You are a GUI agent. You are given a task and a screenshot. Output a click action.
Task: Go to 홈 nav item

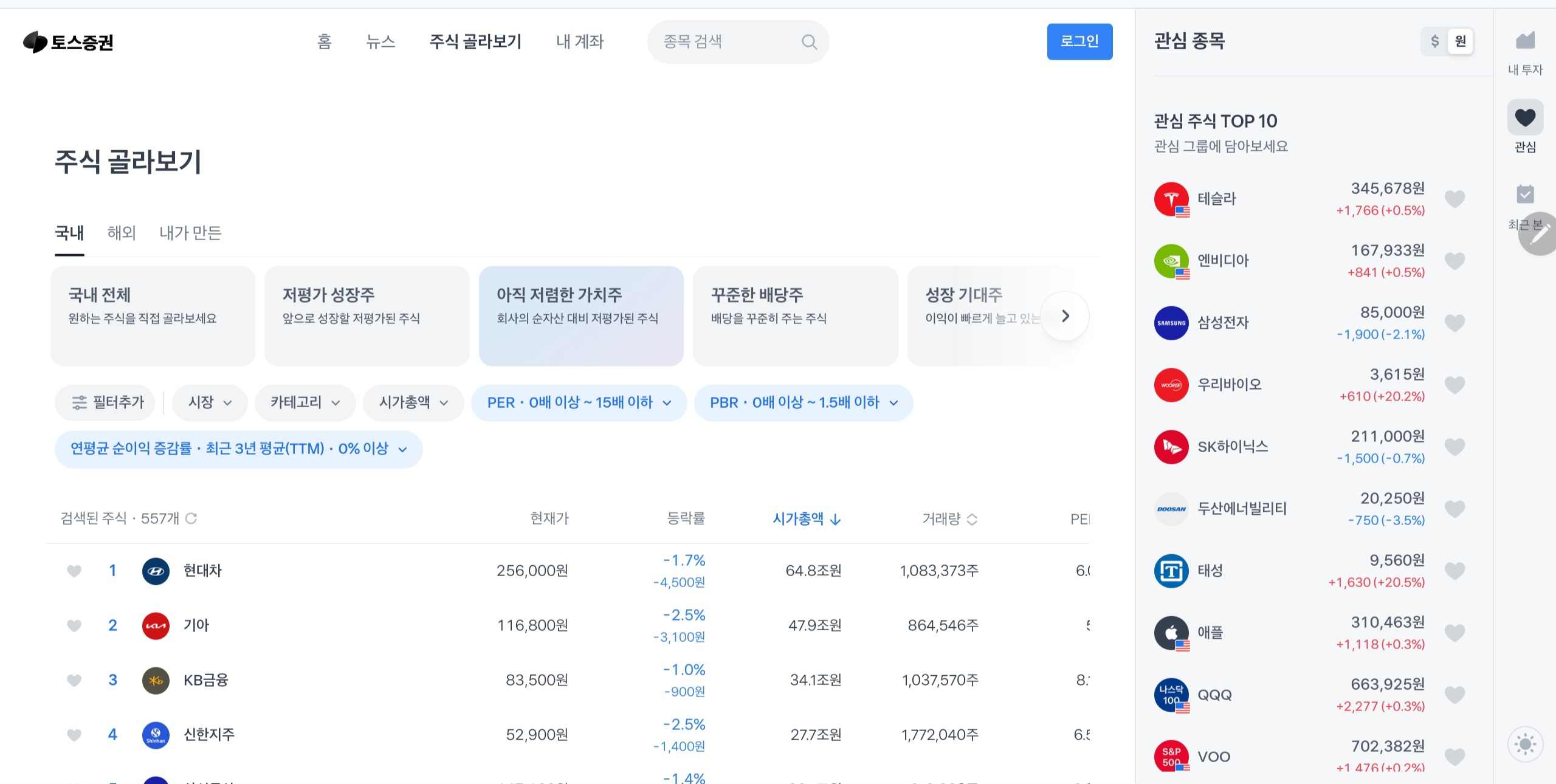[324, 41]
